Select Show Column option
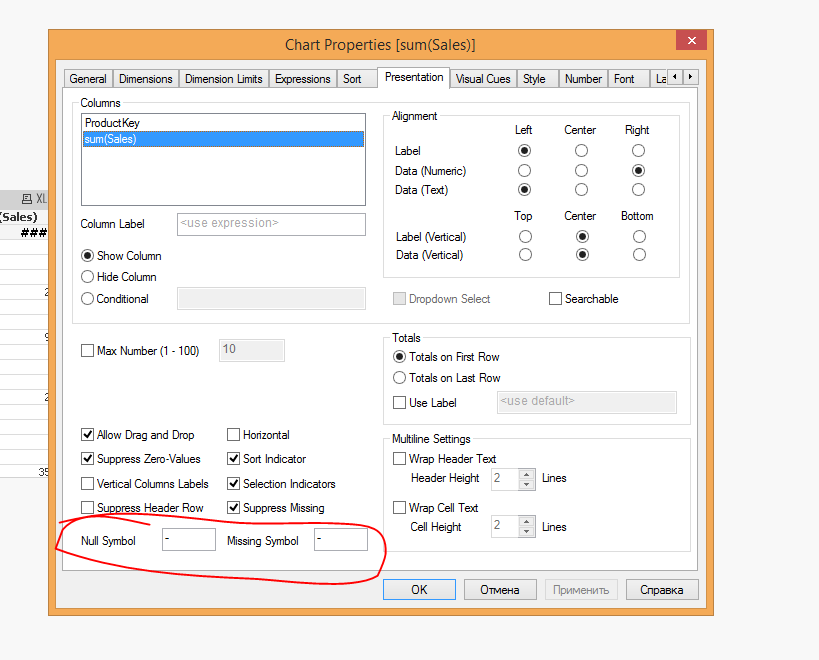 point(88,256)
